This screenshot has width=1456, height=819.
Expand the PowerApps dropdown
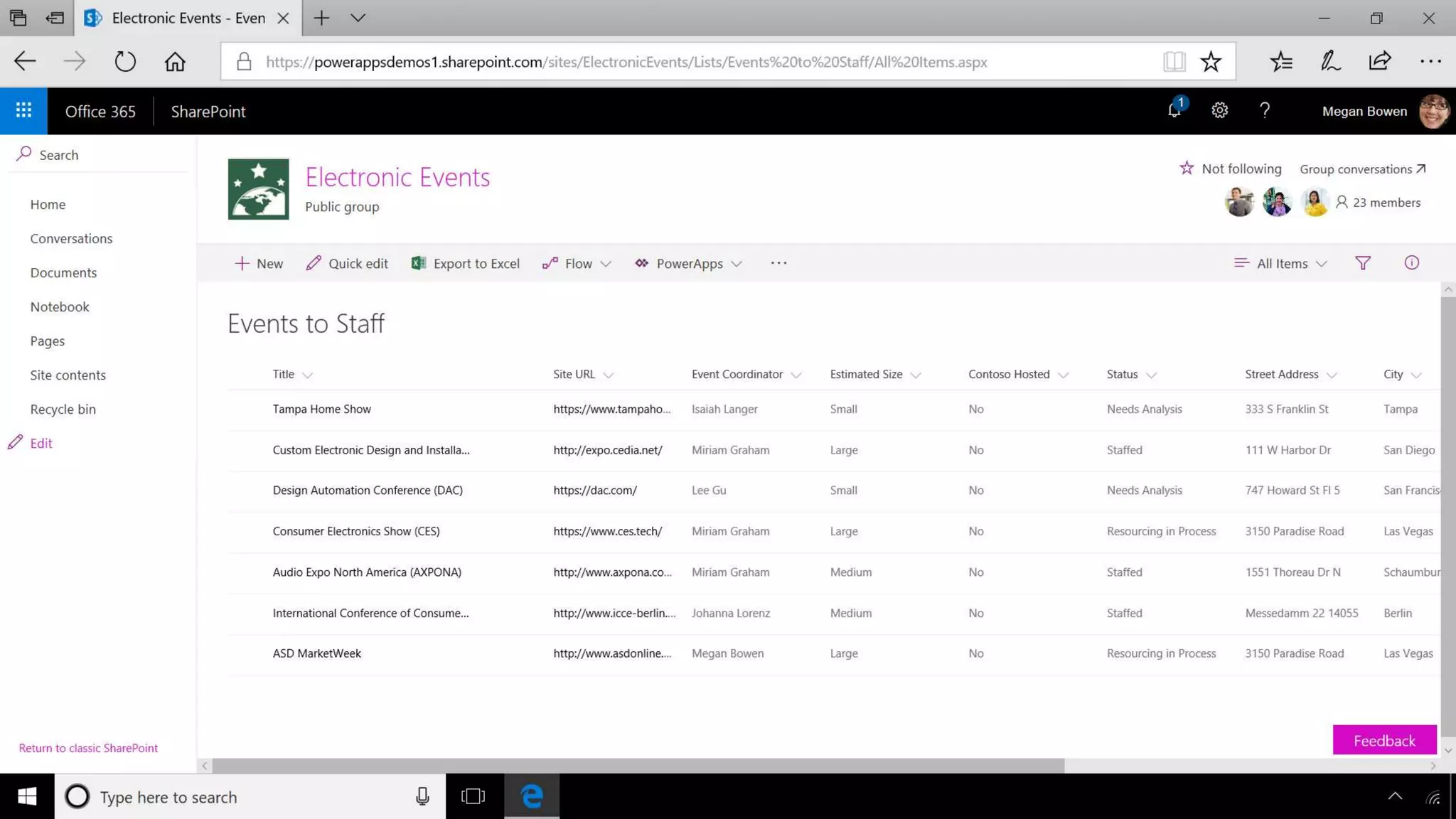click(x=688, y=263)
